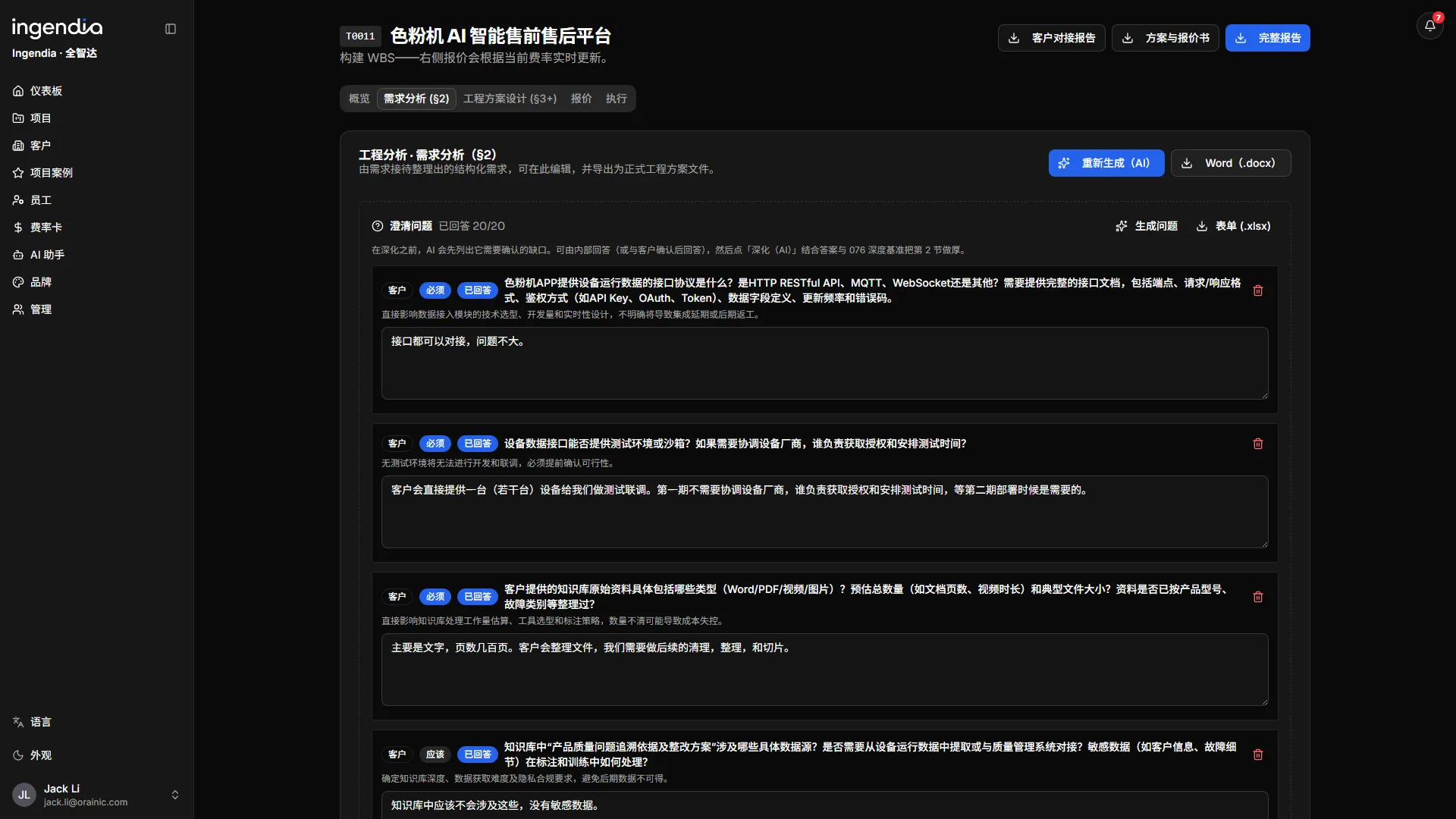Image resolution: width=1456 pixels, height=819 pixels.
Task: Switch to 工程方案设计 (§3+) tab
Action: [510, 99]
